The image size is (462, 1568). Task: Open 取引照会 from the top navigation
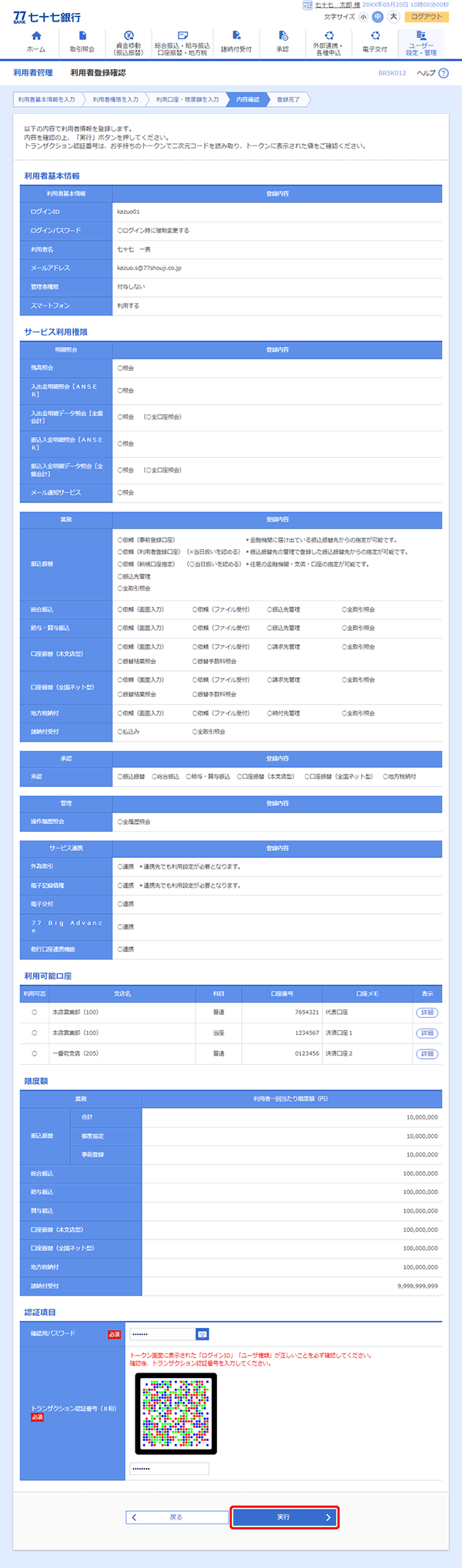click(x=82, y=42)
